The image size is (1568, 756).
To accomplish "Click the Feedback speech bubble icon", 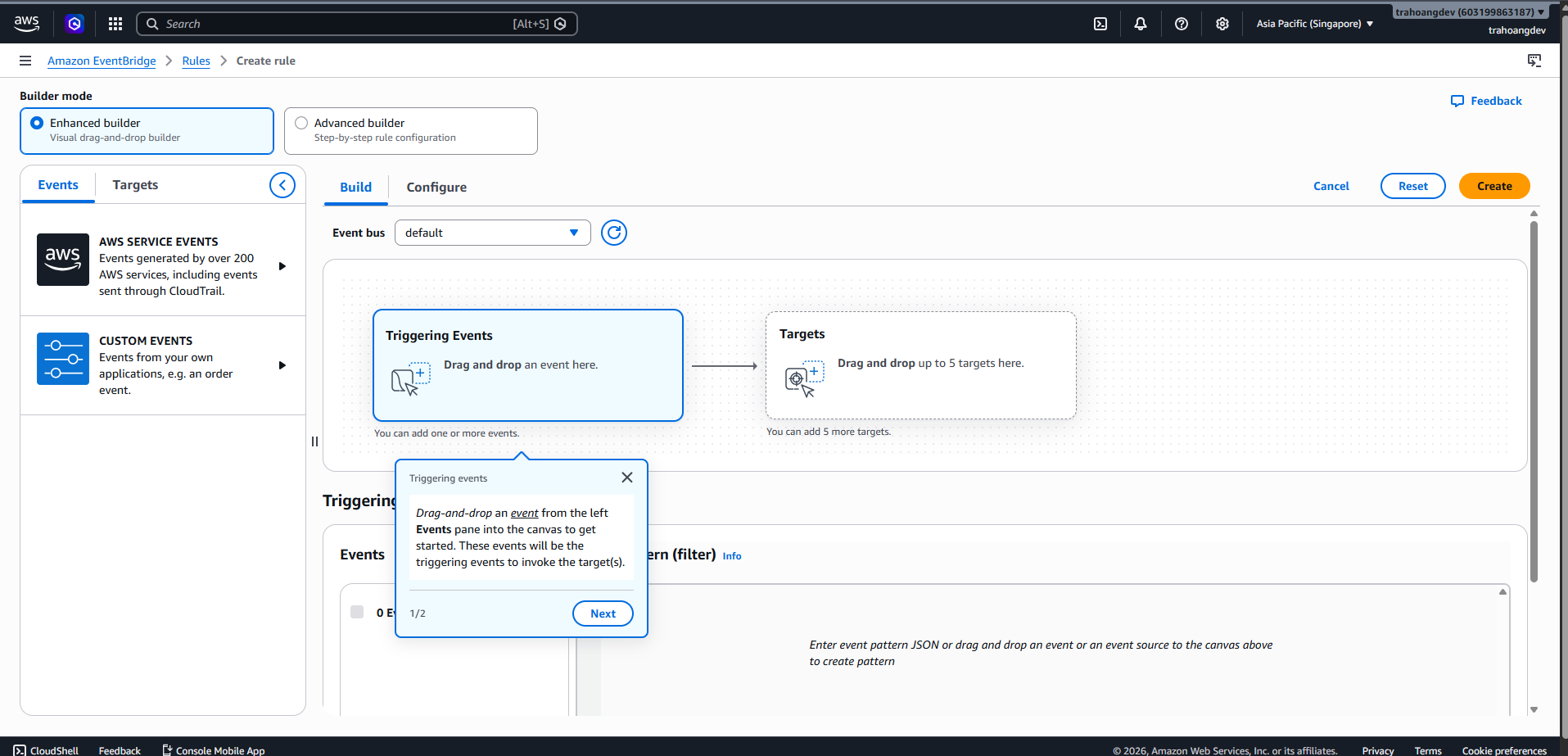I will point(1457,101).
